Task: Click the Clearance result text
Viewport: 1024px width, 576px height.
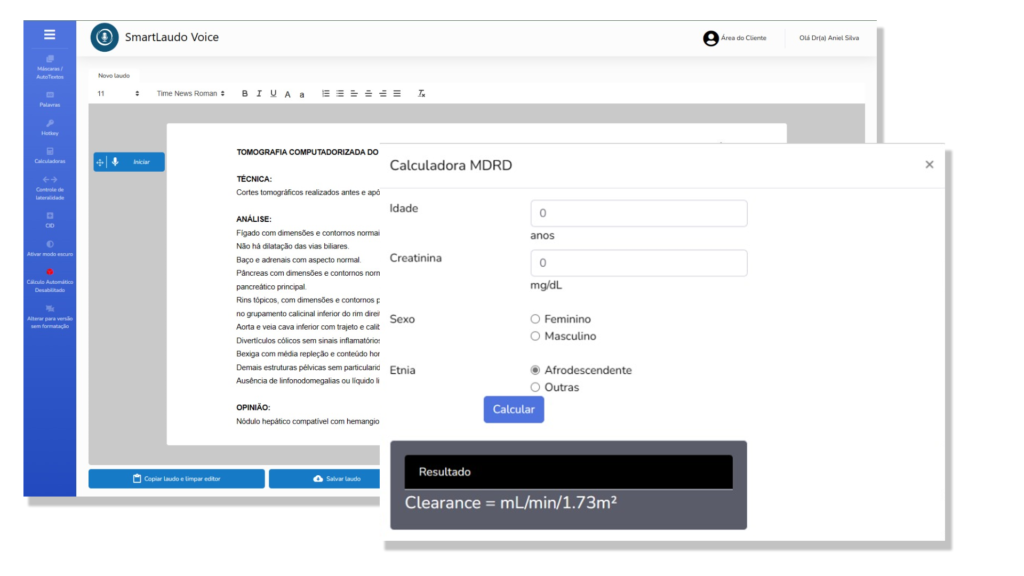Action: coord(511,503)
